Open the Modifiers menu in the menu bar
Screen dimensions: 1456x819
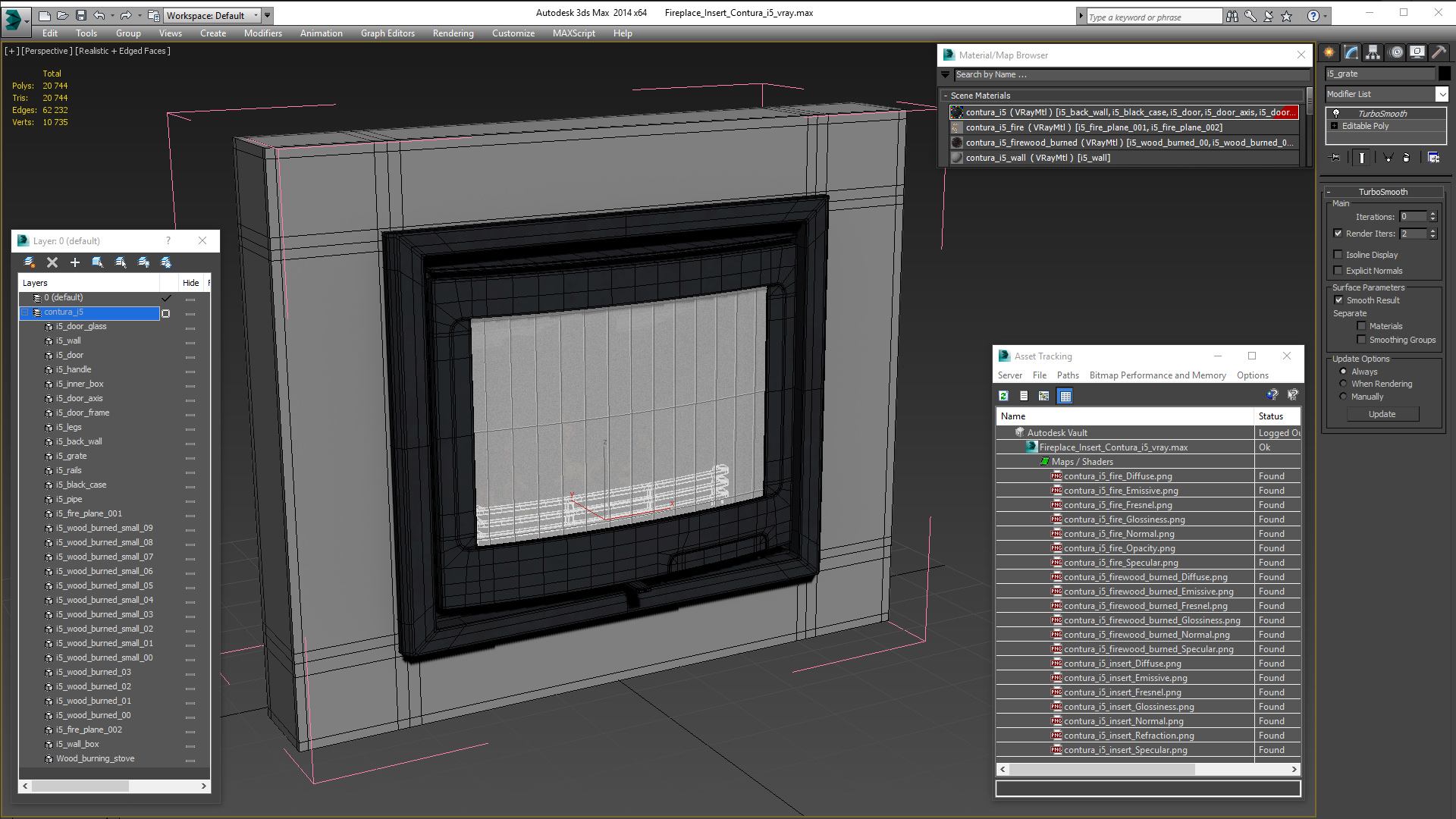262,33
